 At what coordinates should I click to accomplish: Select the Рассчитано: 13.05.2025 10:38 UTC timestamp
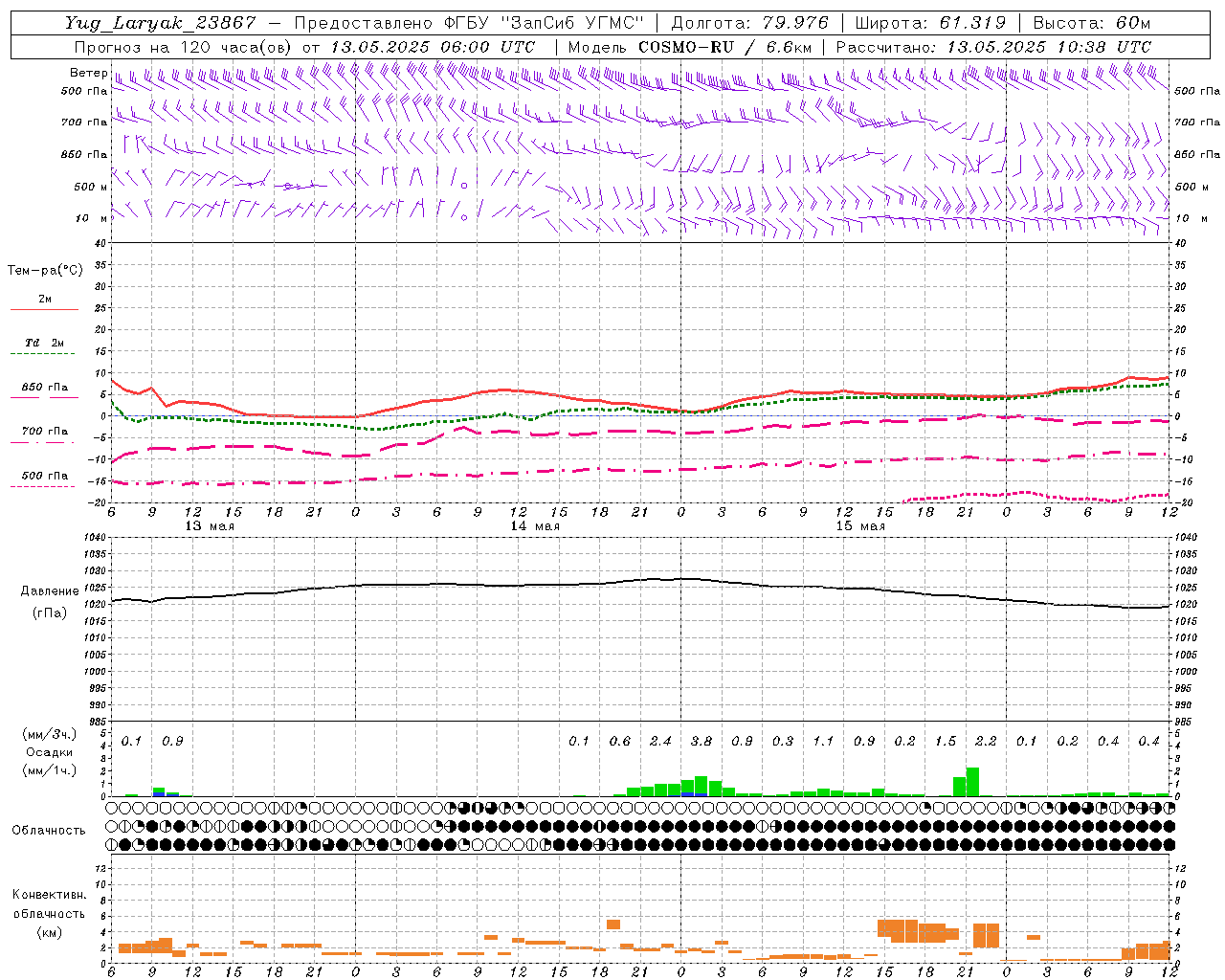point(994,47)
